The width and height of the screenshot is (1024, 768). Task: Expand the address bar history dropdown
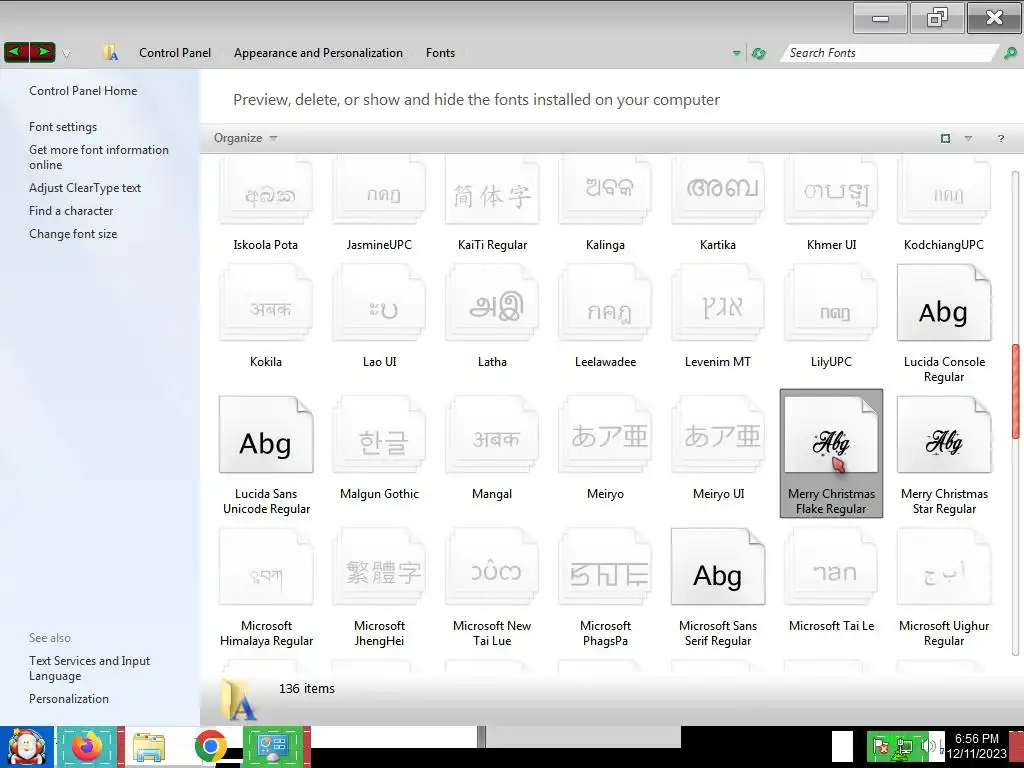coord(737,53)
